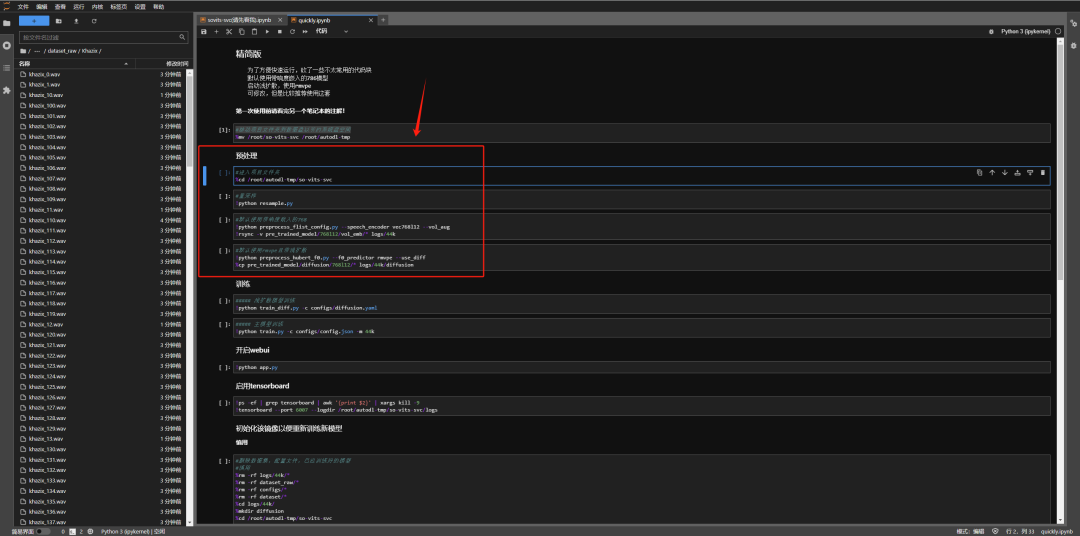Move the active cell down
The height and width of the screenshot is (536, 1080).
[1004, 173]
